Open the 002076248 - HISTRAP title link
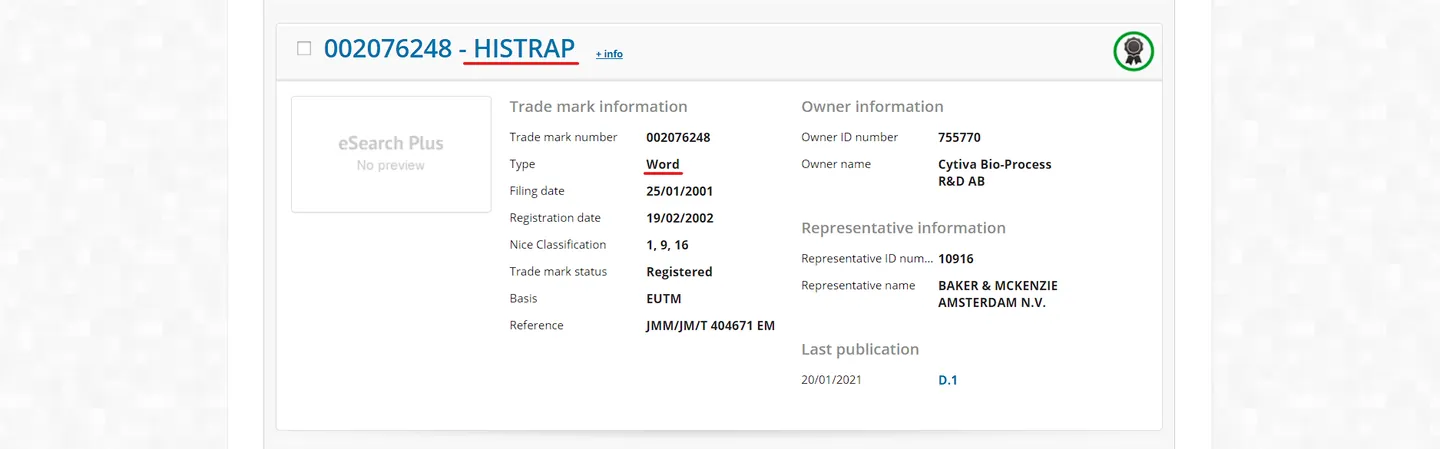The height and width of the screenshot is (449, 1440). pyautogui.click(x=450, y=48)
